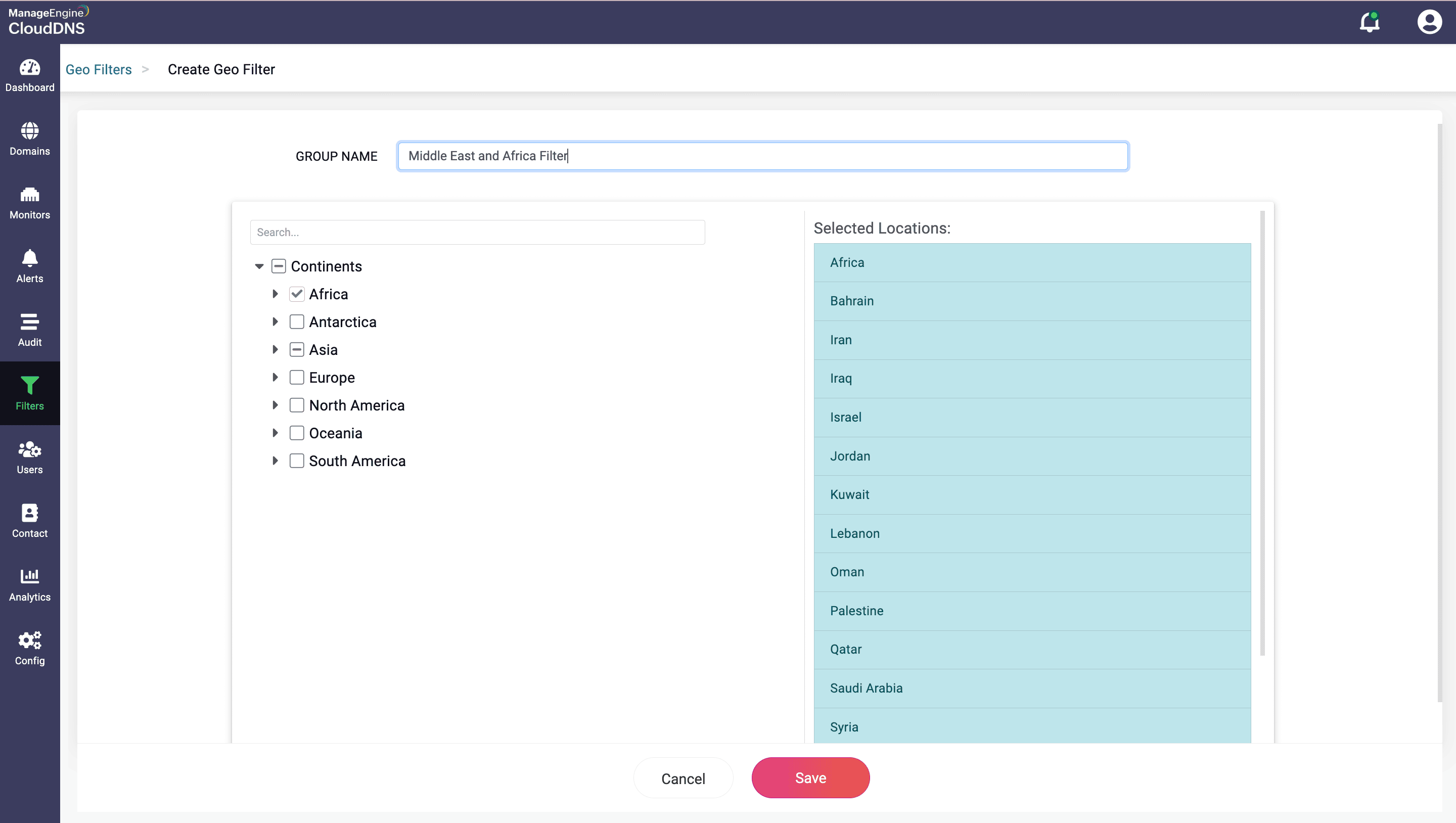Image resolution: width=1456 pixels, height=823 pixels.
Task: Open Config settings panel
Action: click(30, 647)
